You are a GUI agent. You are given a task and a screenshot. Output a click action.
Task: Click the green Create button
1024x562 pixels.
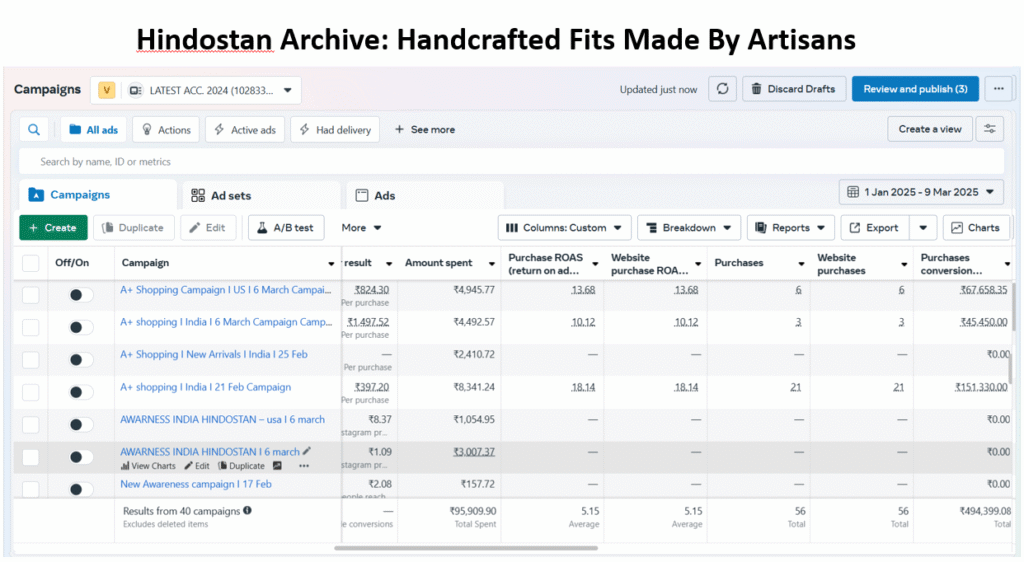[54, 228]
